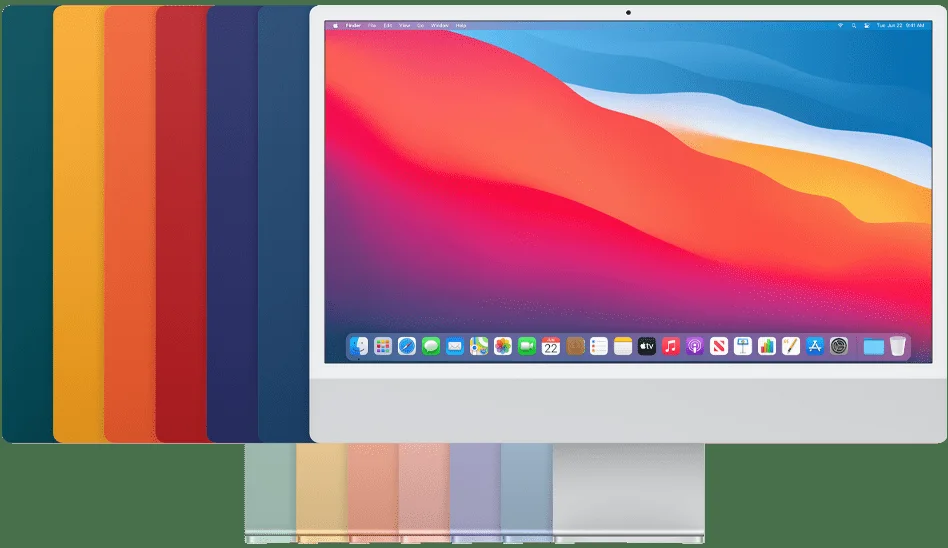The height and width of the screenshot is (548, 948).
Task: Open Reminders from the Dock
Action: coord(599,346)
